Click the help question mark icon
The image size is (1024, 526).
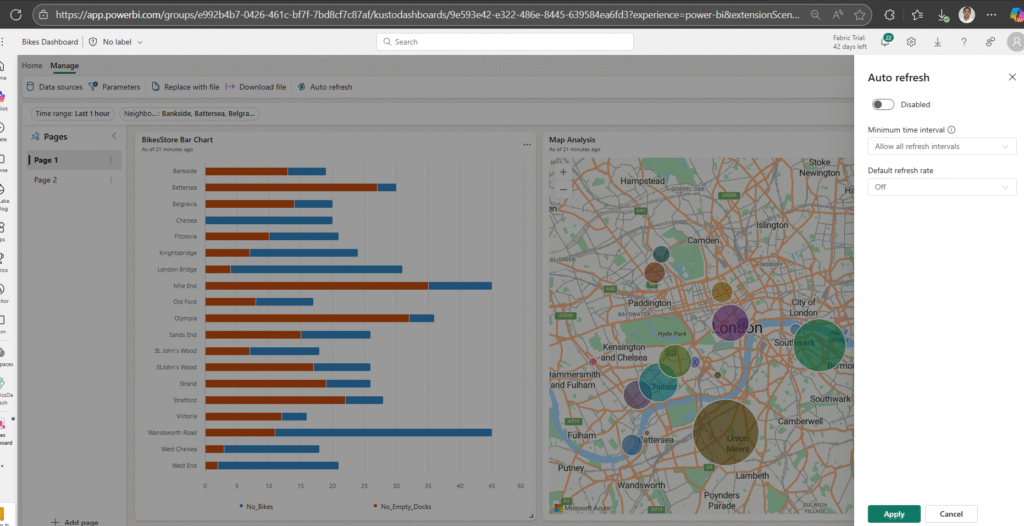(x=964, y=42)
